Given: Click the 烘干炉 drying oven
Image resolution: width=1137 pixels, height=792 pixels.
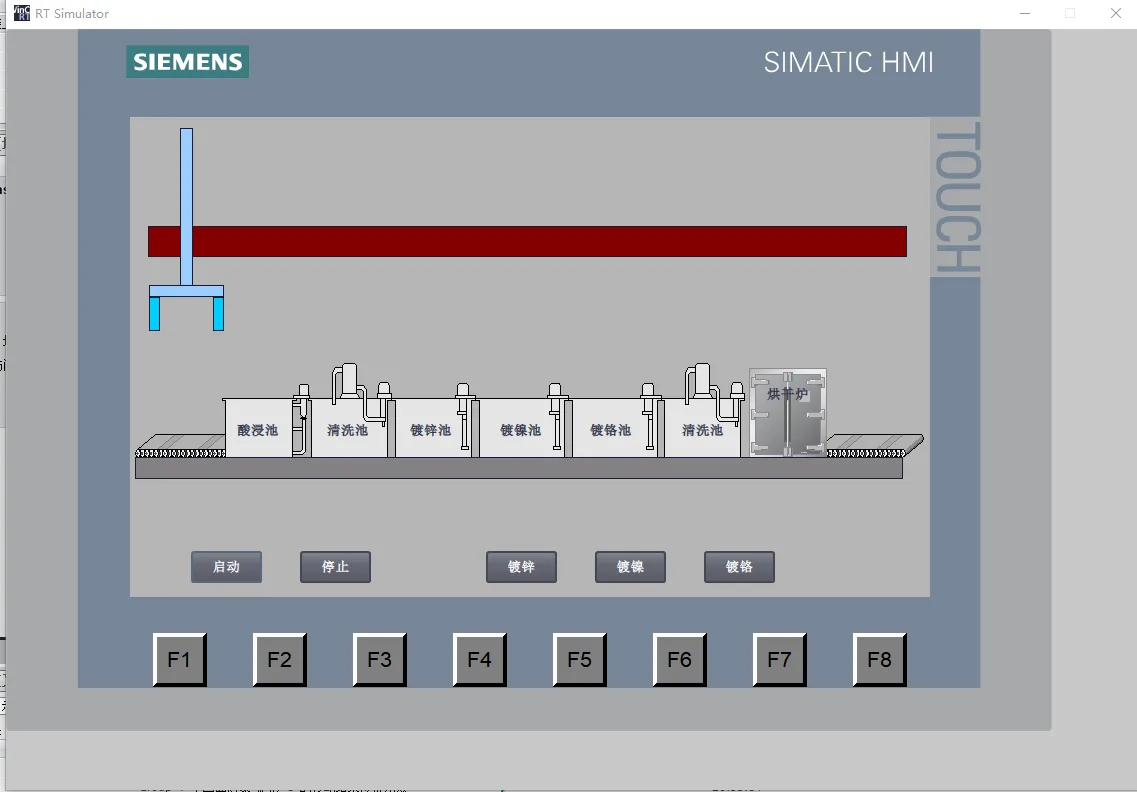Looking at the screenshot, I should 787,413.
